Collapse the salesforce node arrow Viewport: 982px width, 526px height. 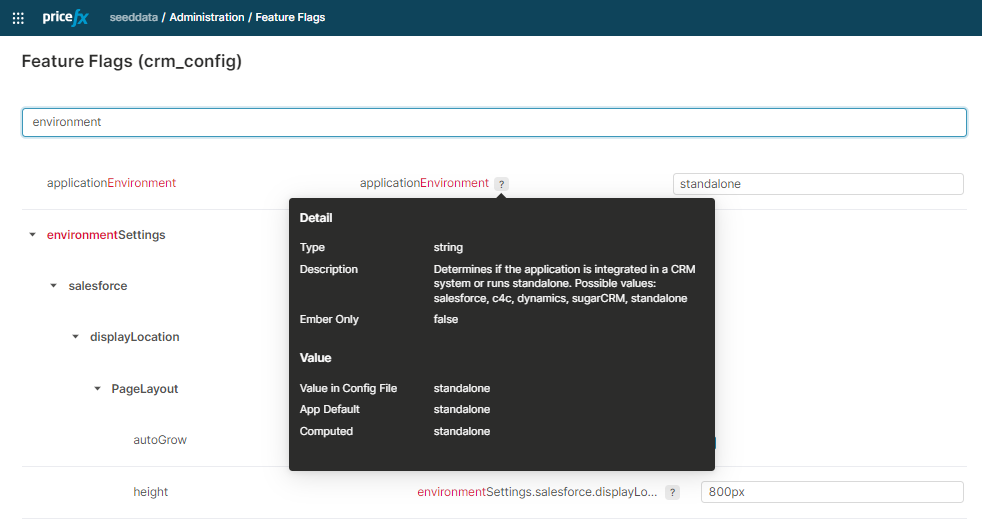(54, 286)
